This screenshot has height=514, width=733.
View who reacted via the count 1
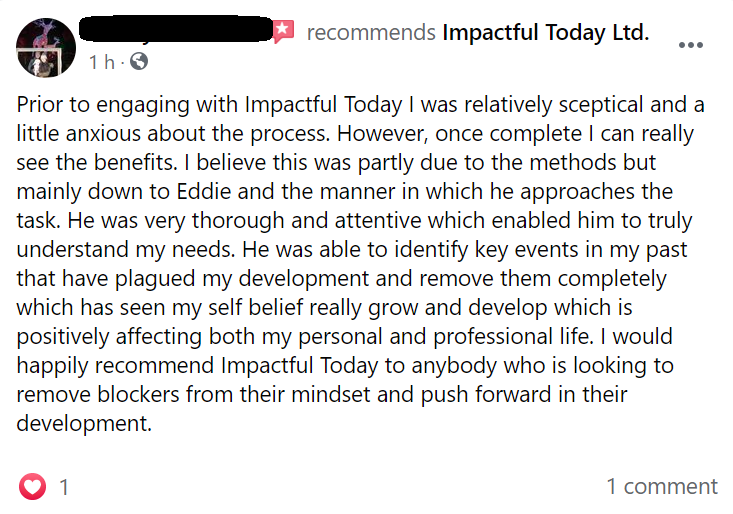(64, 487)
